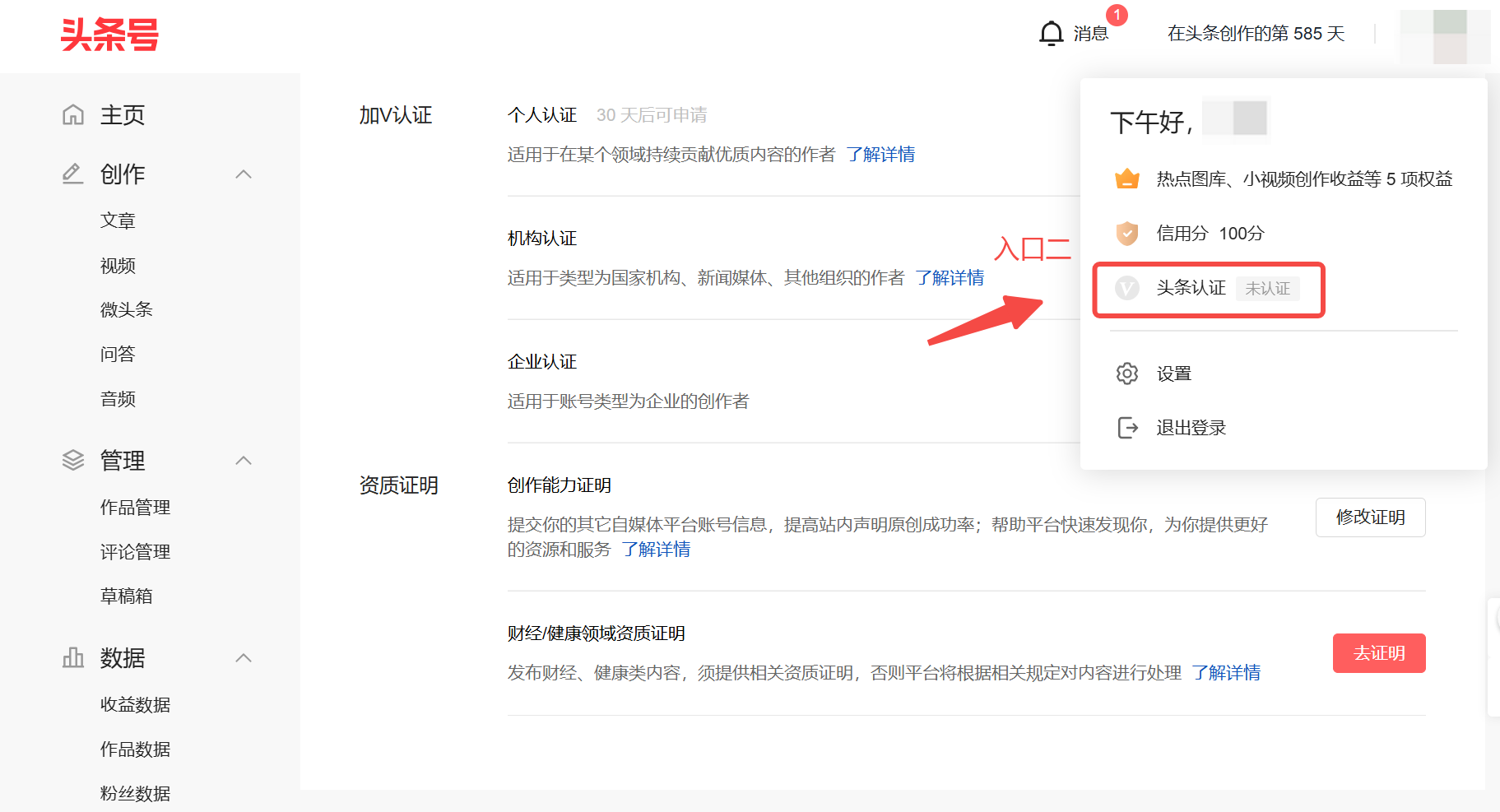The height and width of the screenshot is (812, 1500).
Task: Click the 修改证明 button
Action: [x=1370, y=517]
